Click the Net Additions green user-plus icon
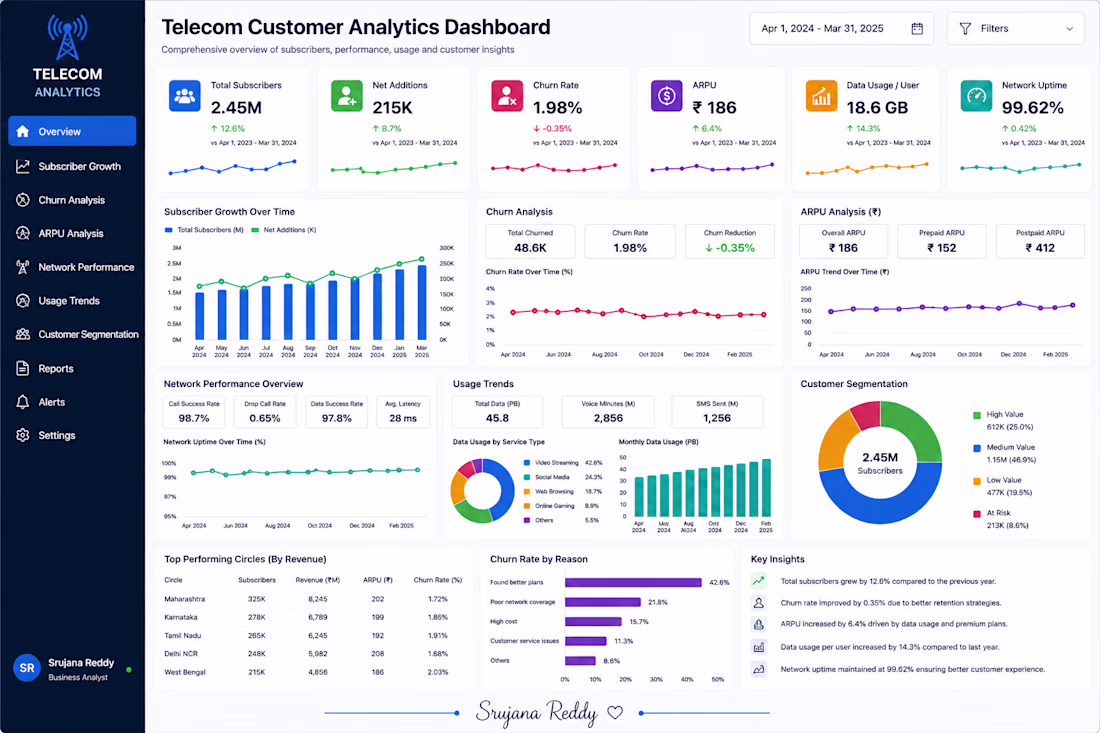The width and height of the screenshot is (1100, 733). pos(347,96)
